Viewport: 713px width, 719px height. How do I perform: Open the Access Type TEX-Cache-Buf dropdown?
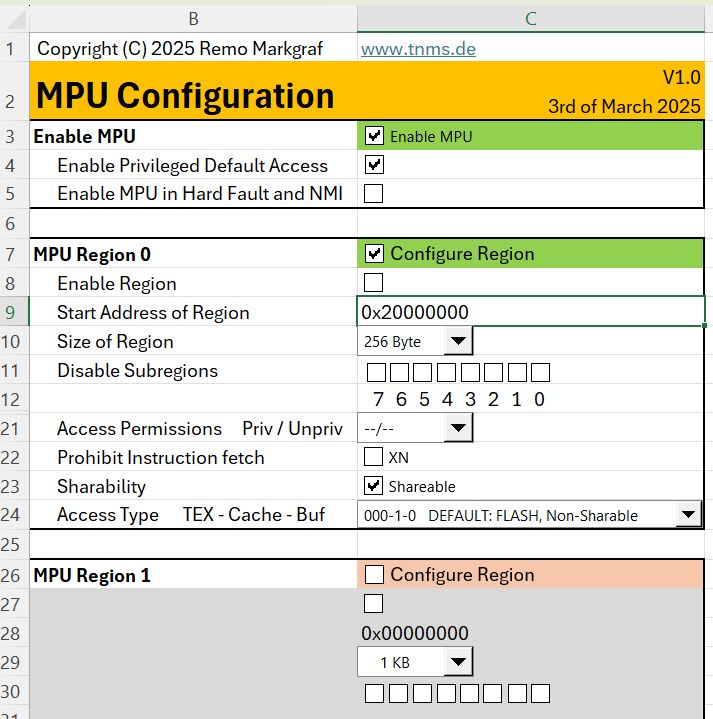click(x=688, y=516)
